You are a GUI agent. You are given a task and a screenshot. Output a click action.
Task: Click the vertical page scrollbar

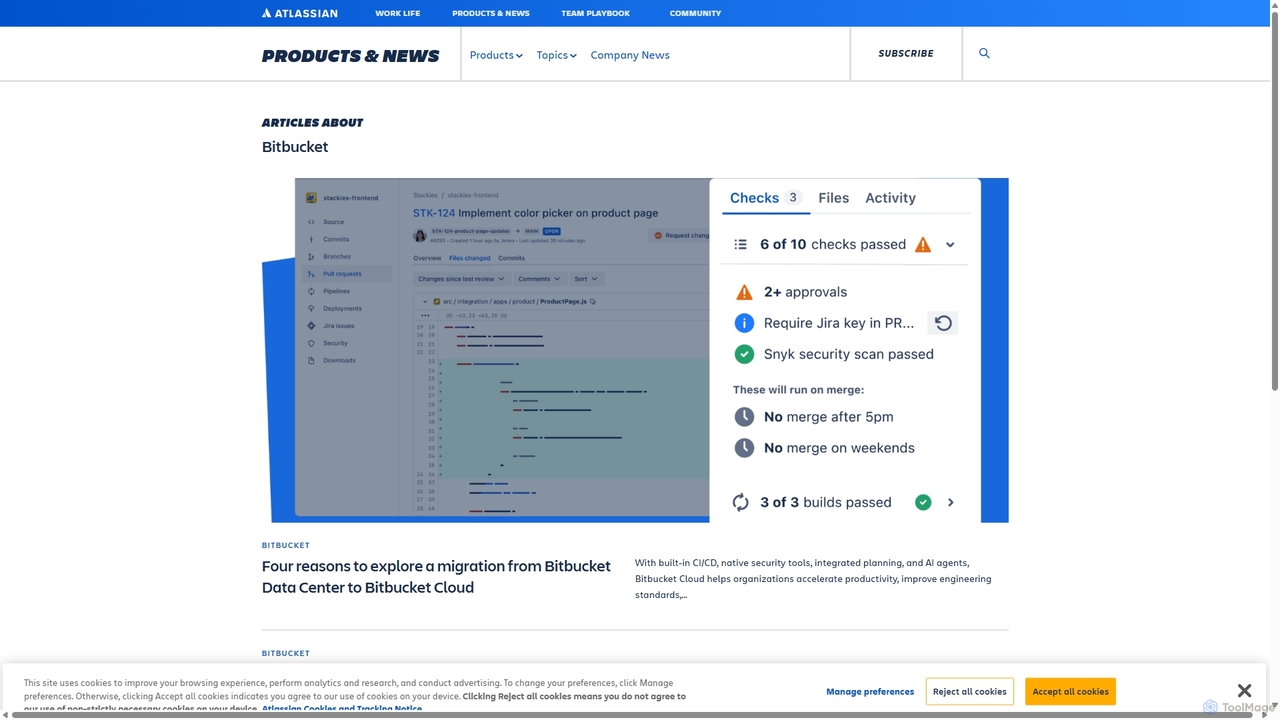tap(1275, 200)
